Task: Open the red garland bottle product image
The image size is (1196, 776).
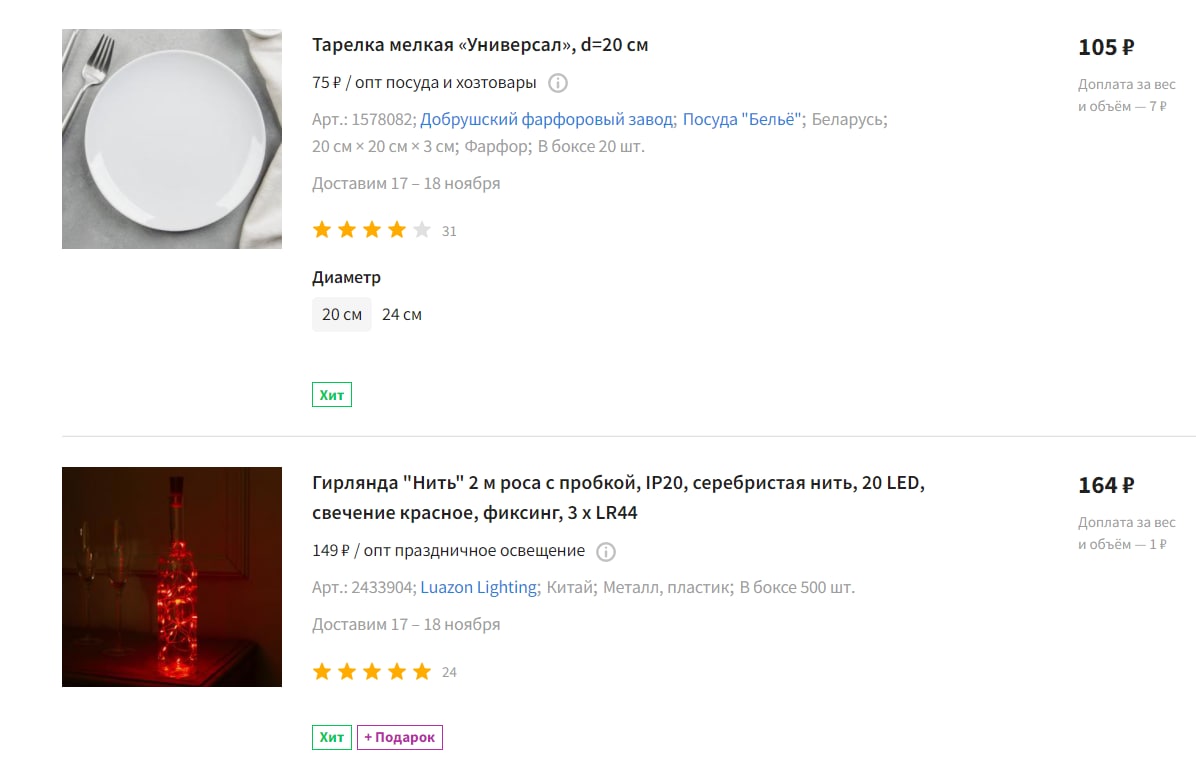Action: pyautogui.click(x=172, y=577)
